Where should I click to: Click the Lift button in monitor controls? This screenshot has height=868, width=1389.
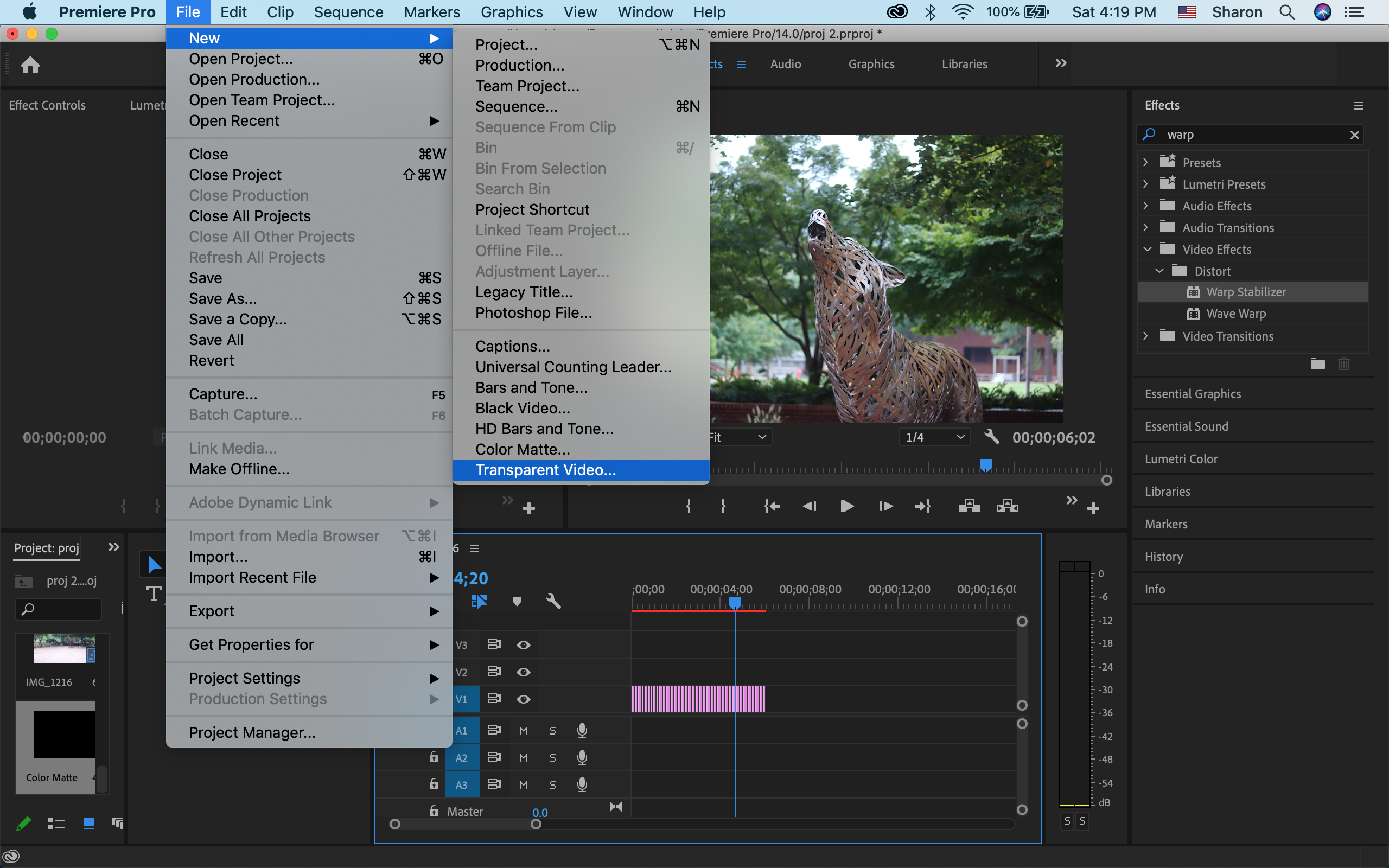(969, 506)
